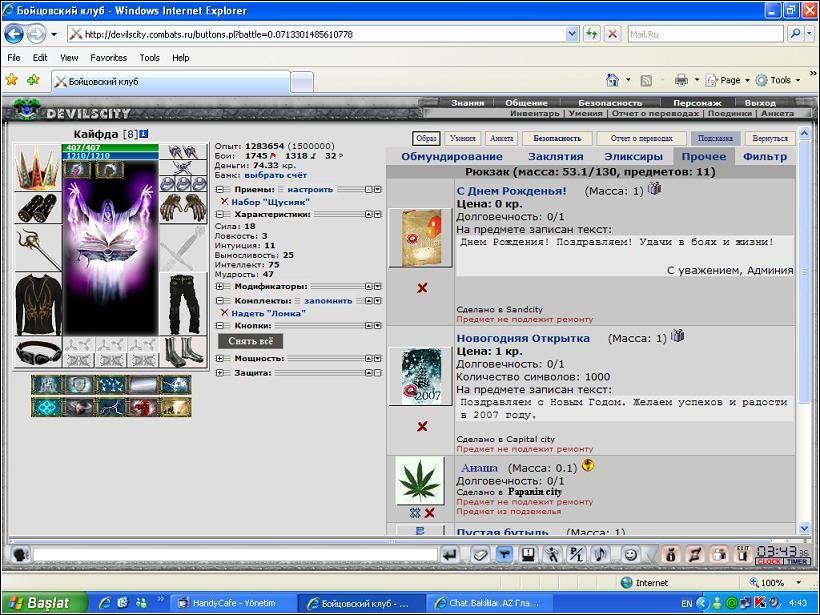The image size is (820, 615).
Task: Click the yellow round icon beside Анаша
Action: coord(588,465)
